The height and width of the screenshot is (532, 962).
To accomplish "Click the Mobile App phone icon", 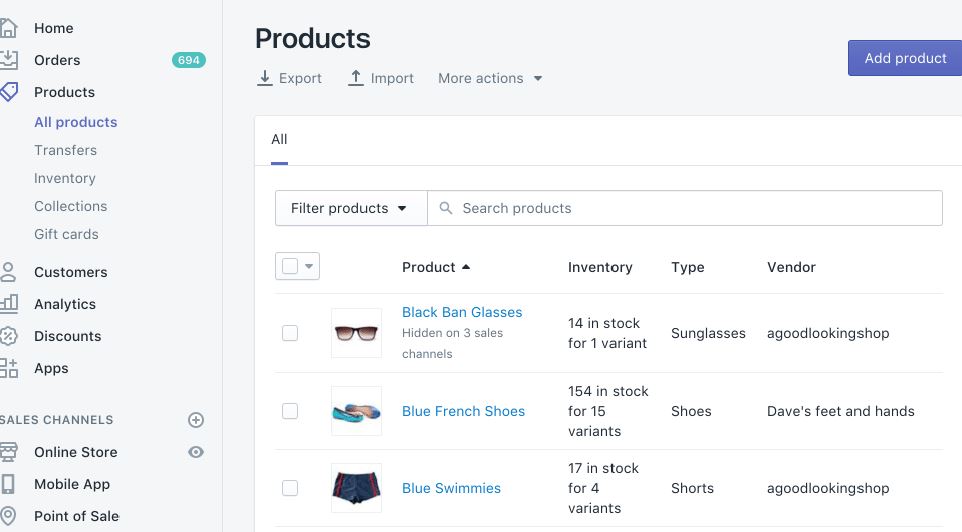I will tap(8, 484).
